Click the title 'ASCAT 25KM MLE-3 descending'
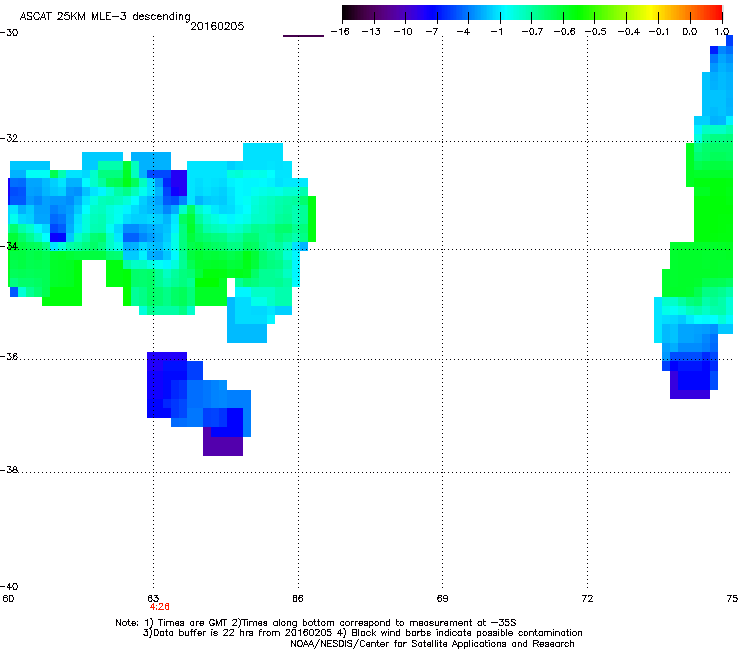 tap(105, 16)
